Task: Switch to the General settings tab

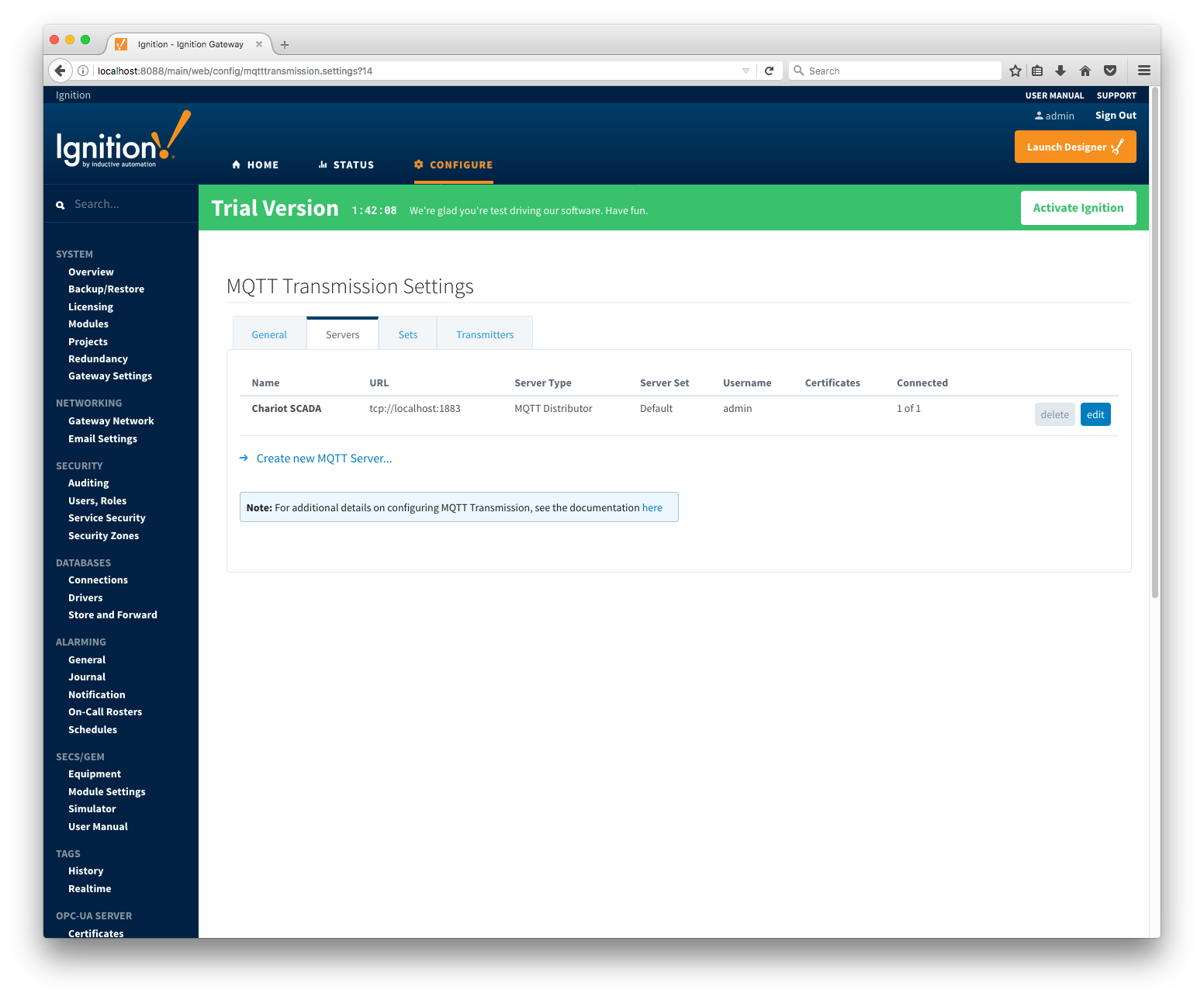Action: (x=269, y=334)
